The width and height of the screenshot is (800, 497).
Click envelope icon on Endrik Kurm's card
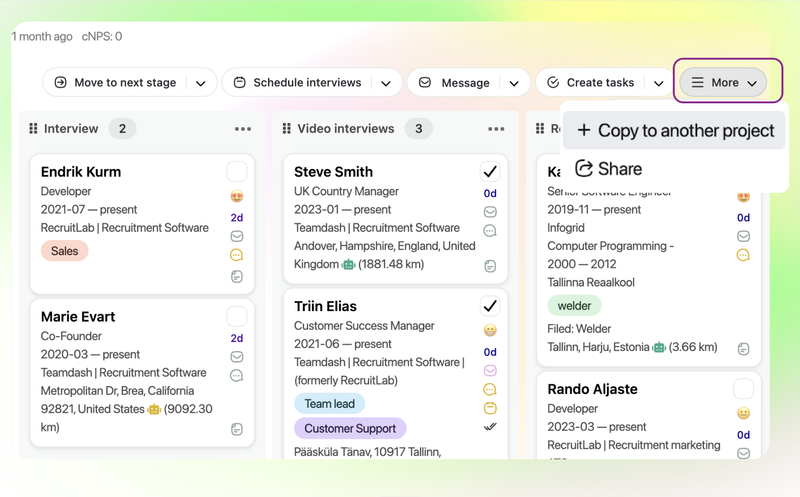[237, 236]
